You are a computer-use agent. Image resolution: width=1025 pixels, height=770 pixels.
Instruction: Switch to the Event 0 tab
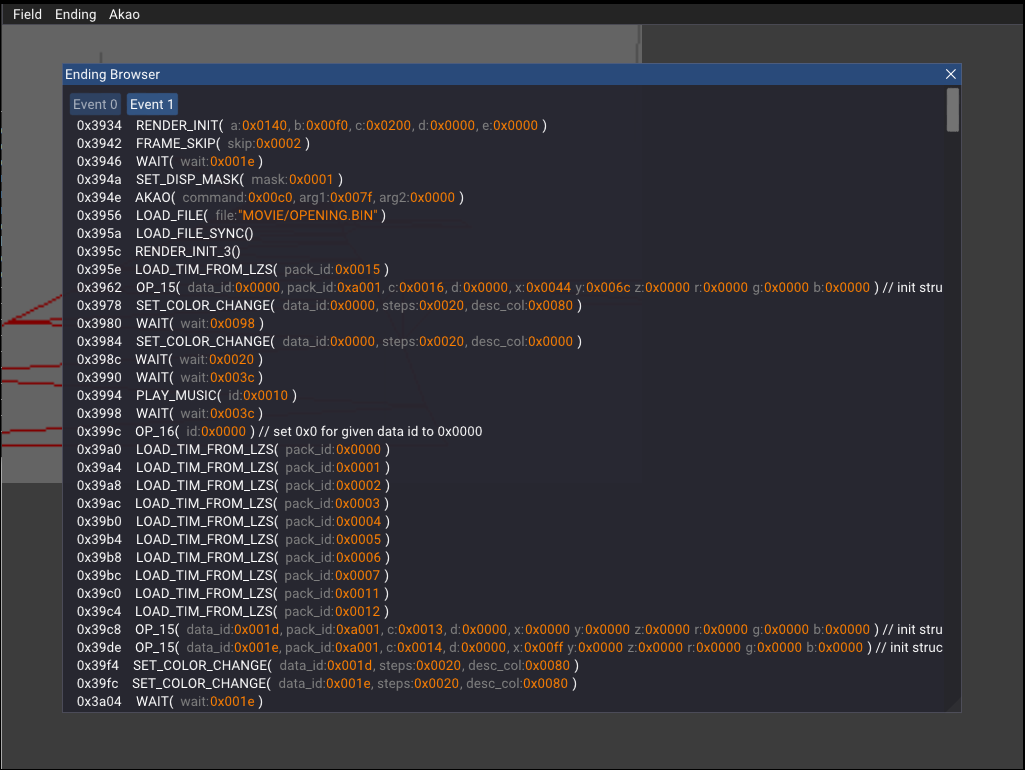pos(95,105)
